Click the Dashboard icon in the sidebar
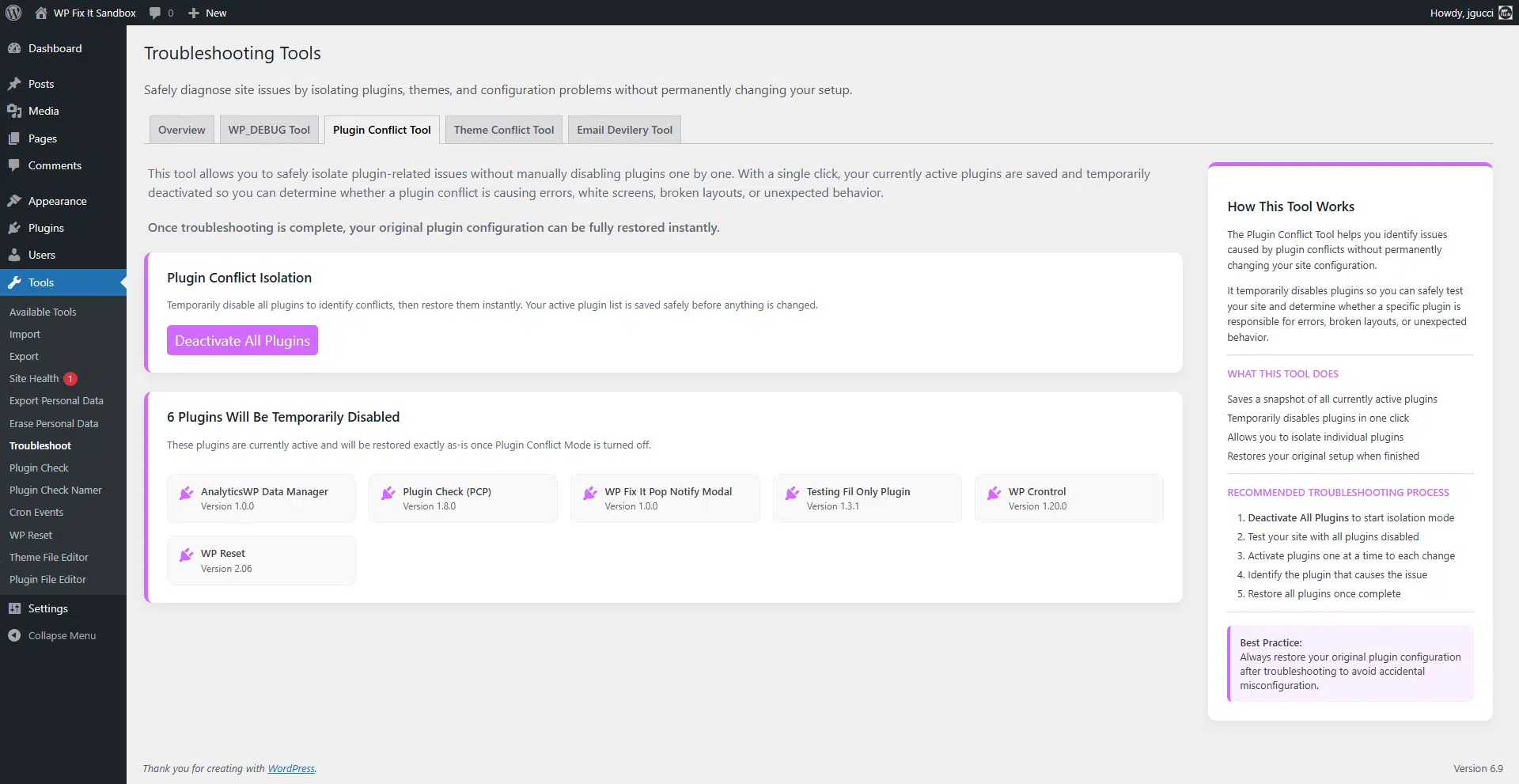1519x784 pixels. 15,48
